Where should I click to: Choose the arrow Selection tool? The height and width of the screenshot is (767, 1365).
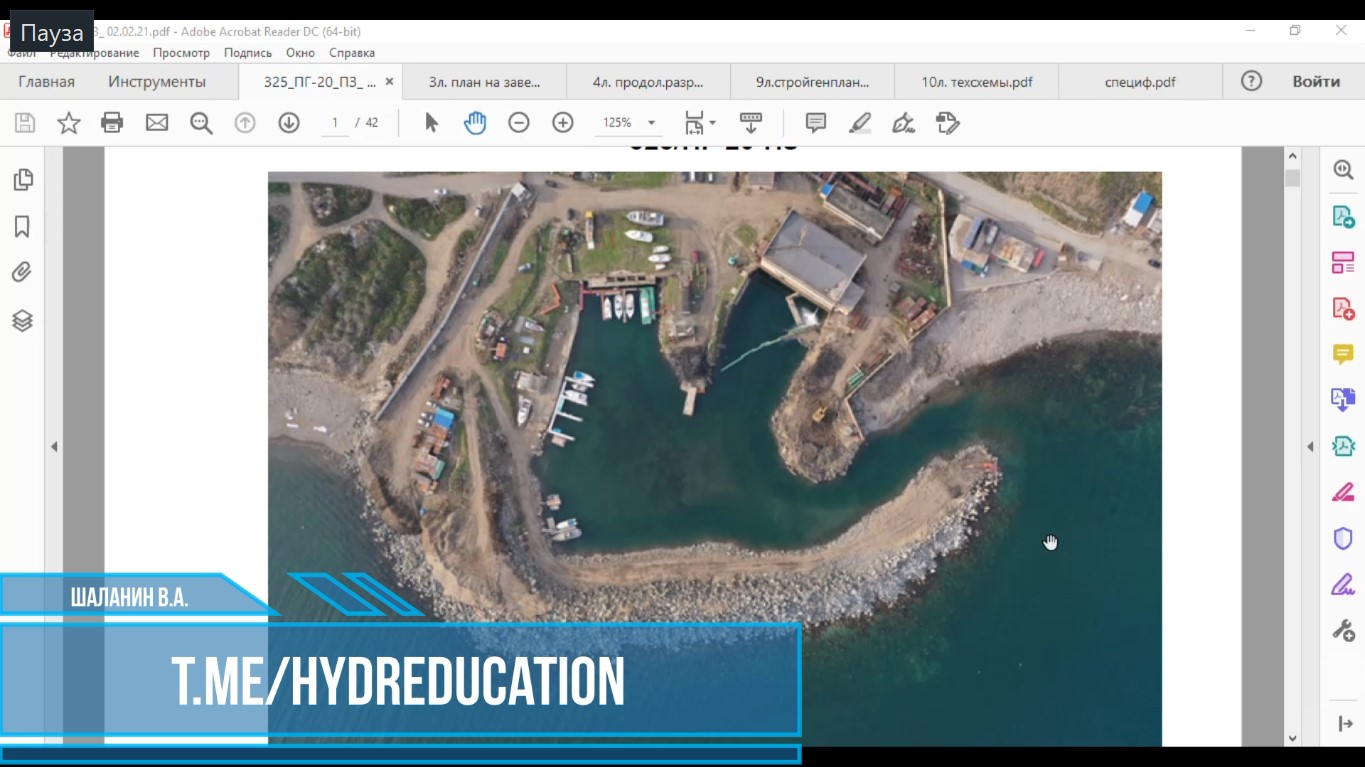tap(431, 123)
